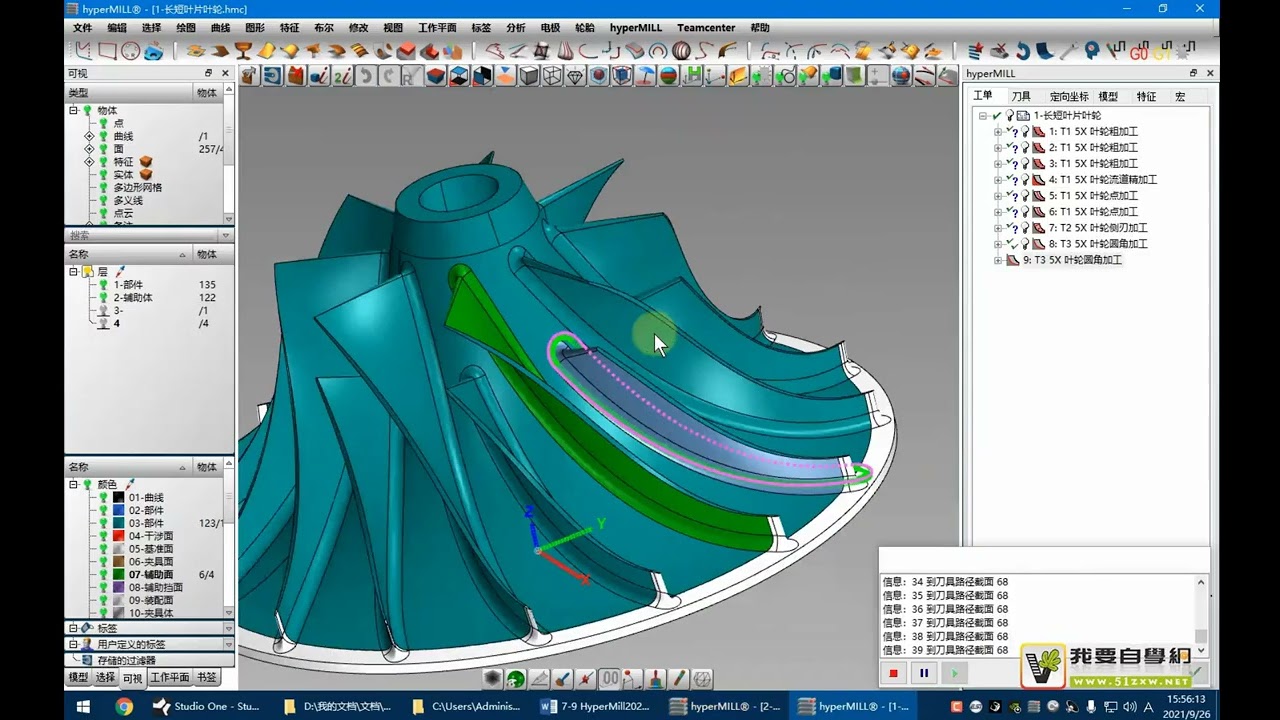
Task: Click the green sphere icon in bottom viewport bar
Action: (x=516, y=679)
